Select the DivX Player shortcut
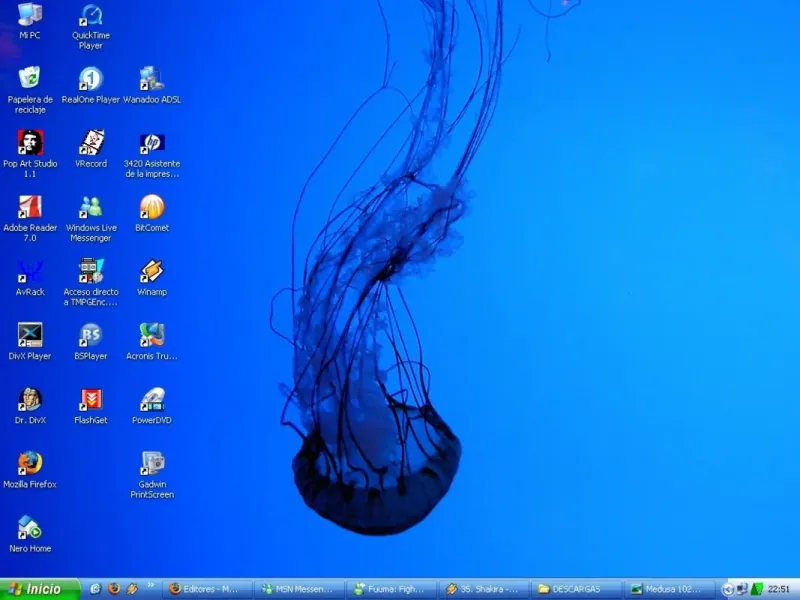This screenshot has height=600, width=800. (x=30, y=335)
